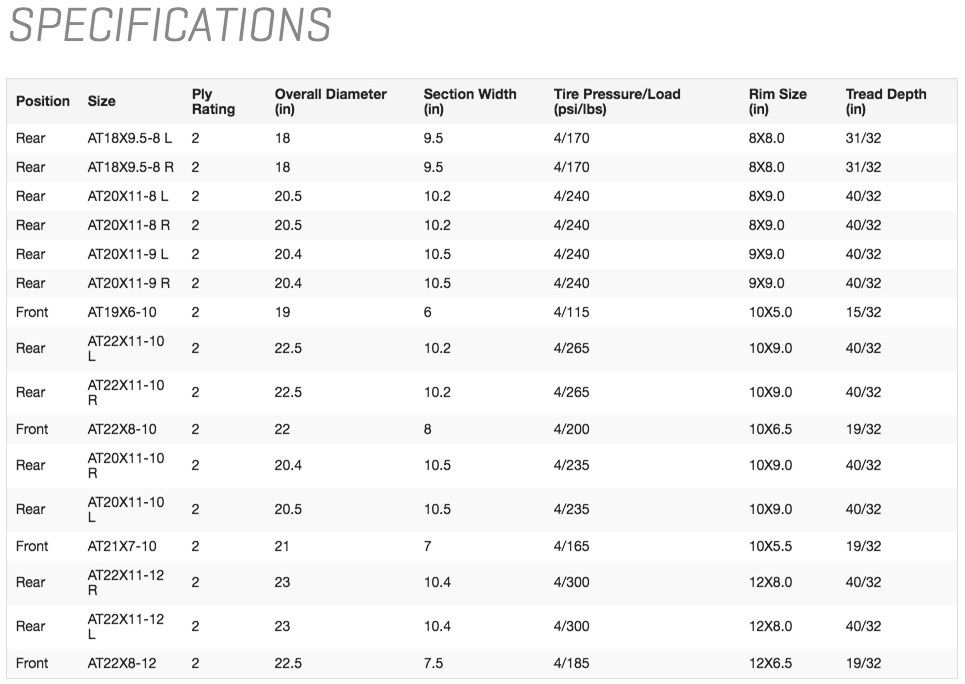Viewport: 965px width, 684px height.
Task: Select the 10X5.5 rim size cell
Action: (770, 546)
